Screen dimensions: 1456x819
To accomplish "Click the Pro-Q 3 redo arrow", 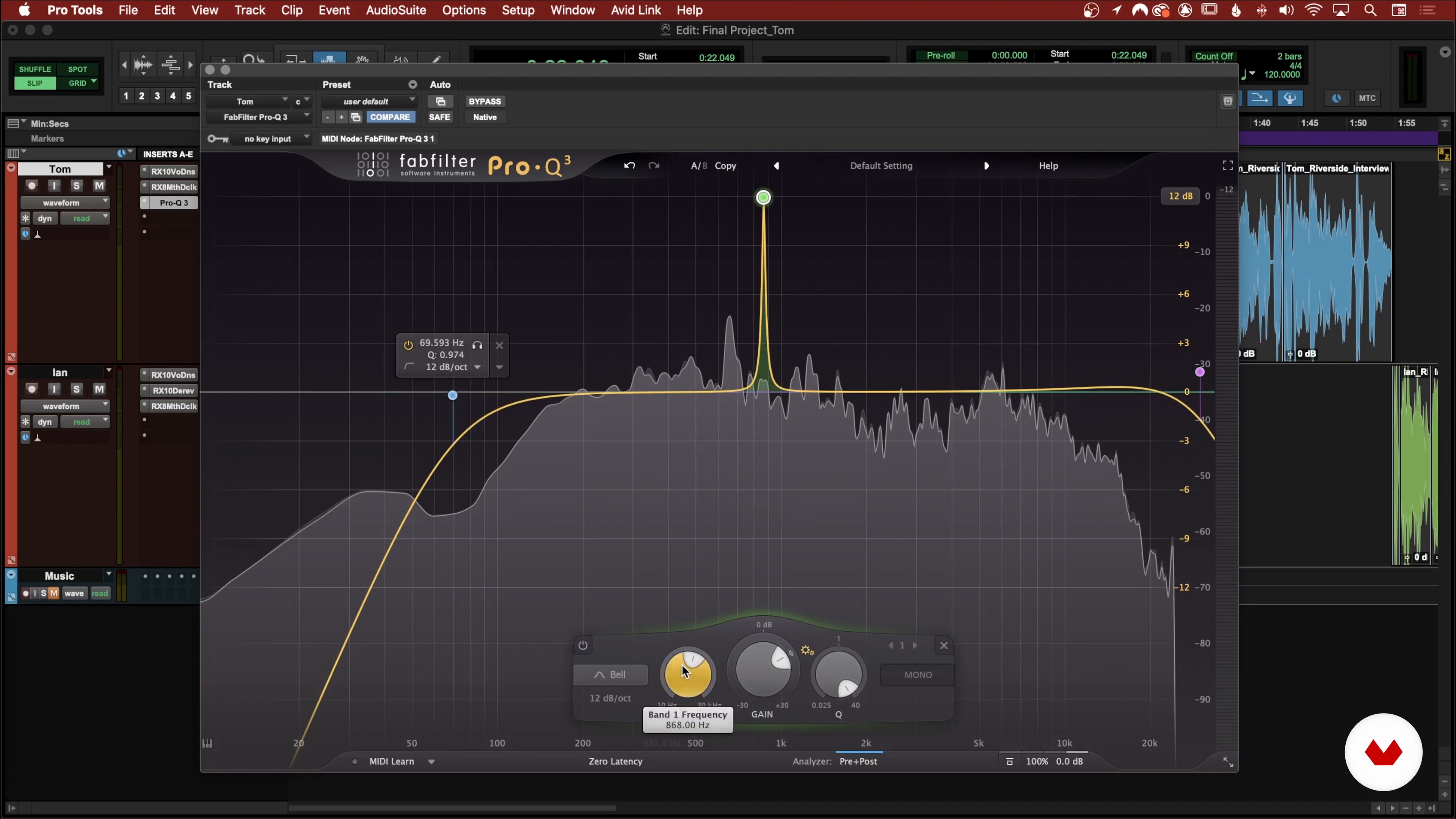I will (x=654, y=166).
